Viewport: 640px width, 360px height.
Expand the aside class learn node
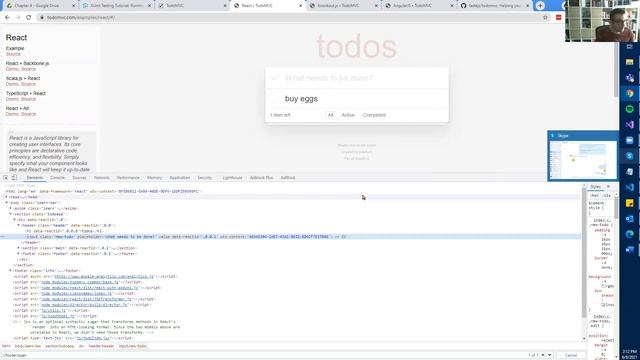pos(11,208)
